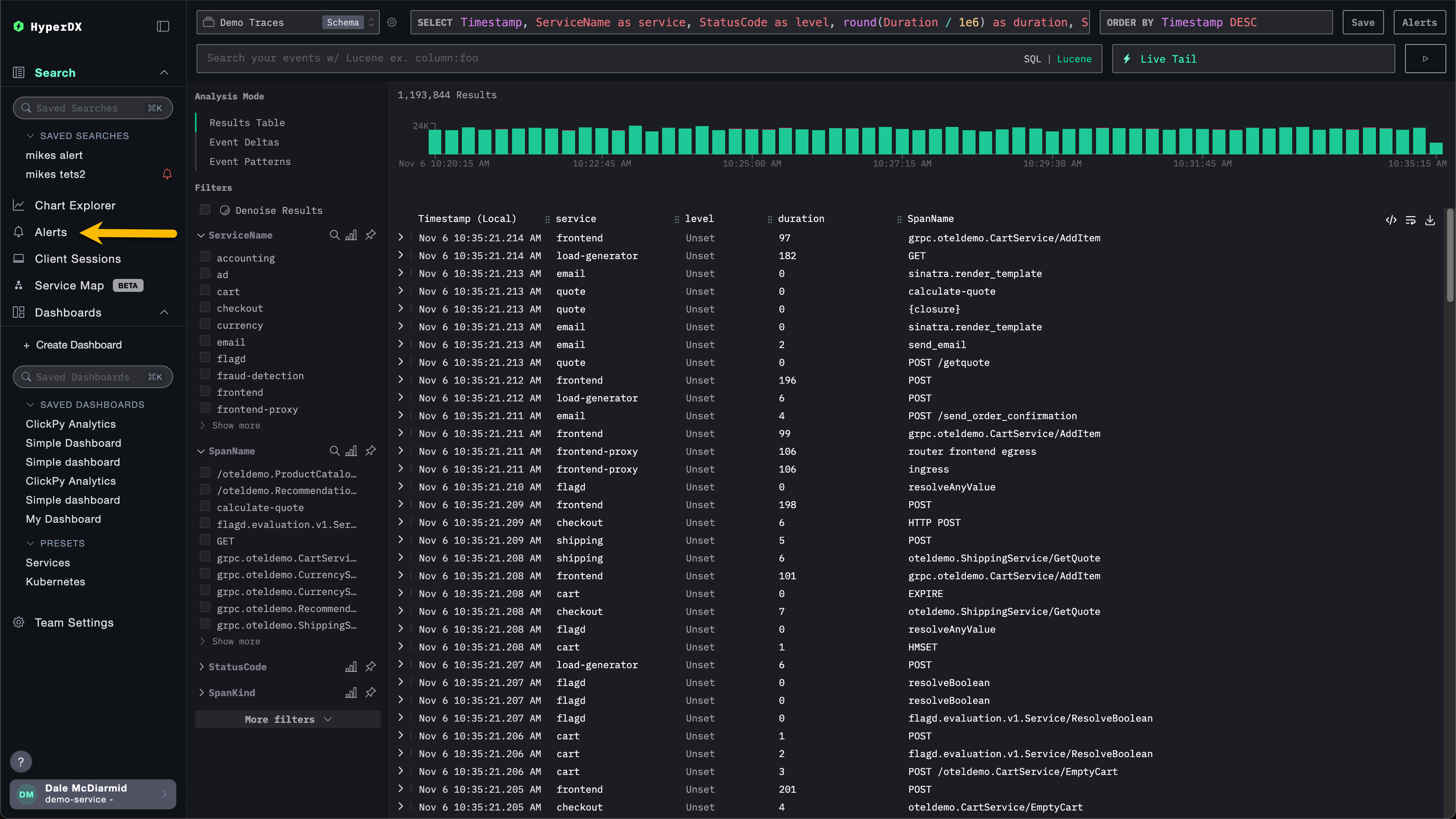Screen dimensions: 1456x819
Task: Pin the SpanName filter using the pin icon
Action: tap(370, 451)
